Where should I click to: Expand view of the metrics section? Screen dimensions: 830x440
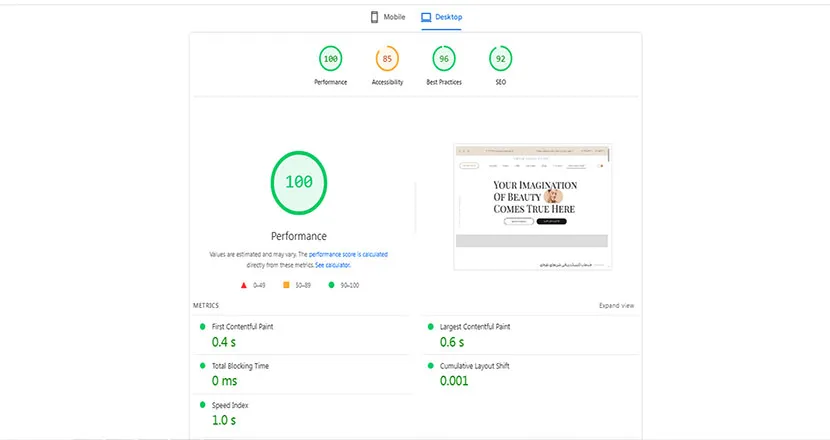pos(616,305)
